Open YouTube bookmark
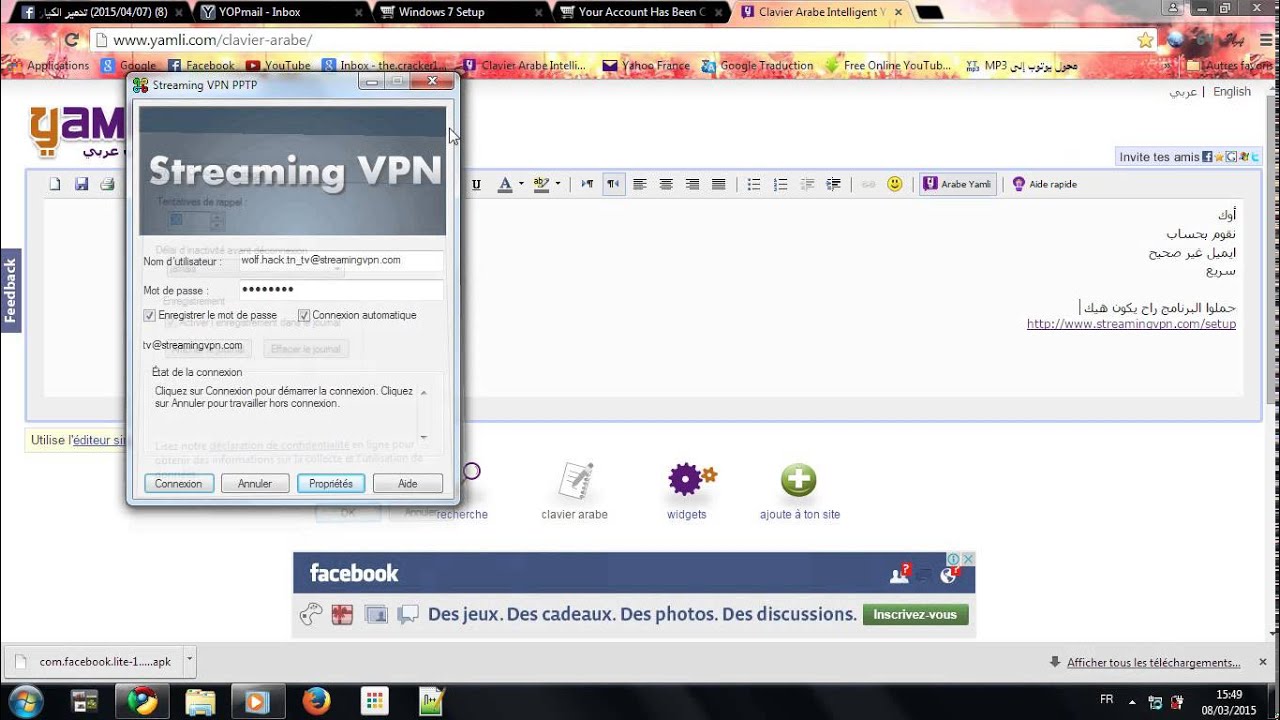Screen dimensions: 1280x720 click(278, 66)
